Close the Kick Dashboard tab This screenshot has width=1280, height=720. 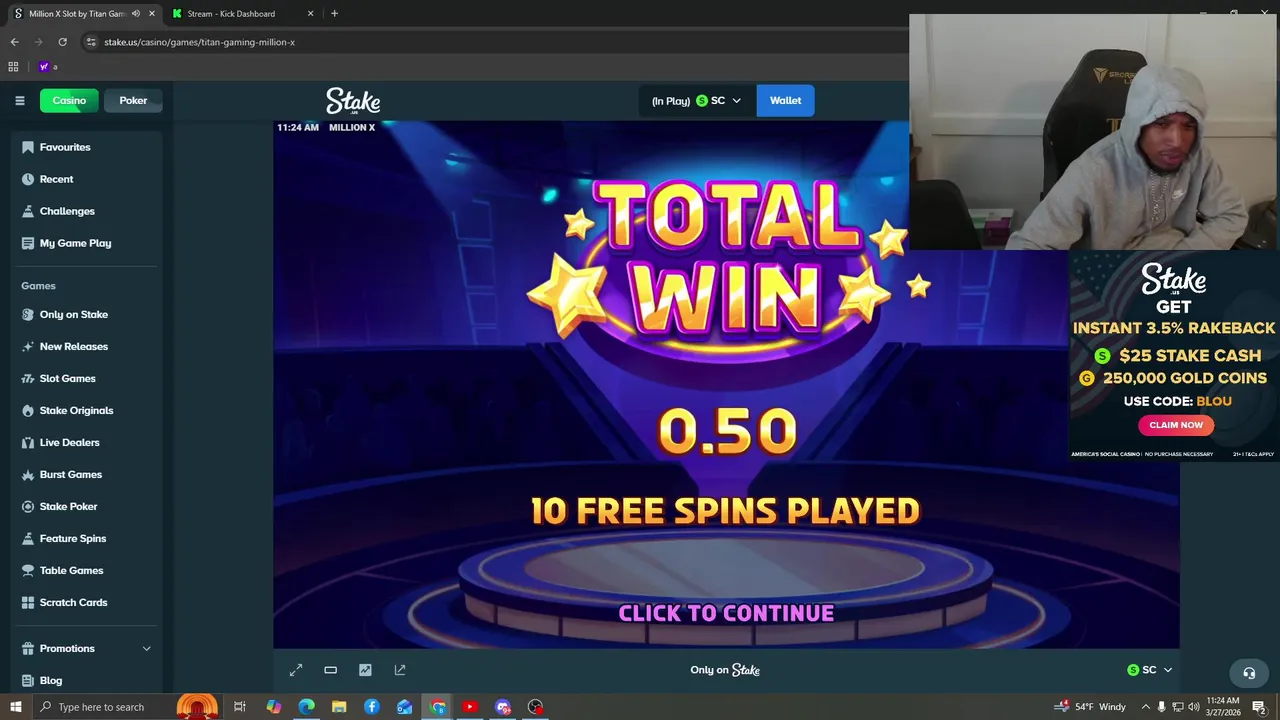[x=310, y=14]
